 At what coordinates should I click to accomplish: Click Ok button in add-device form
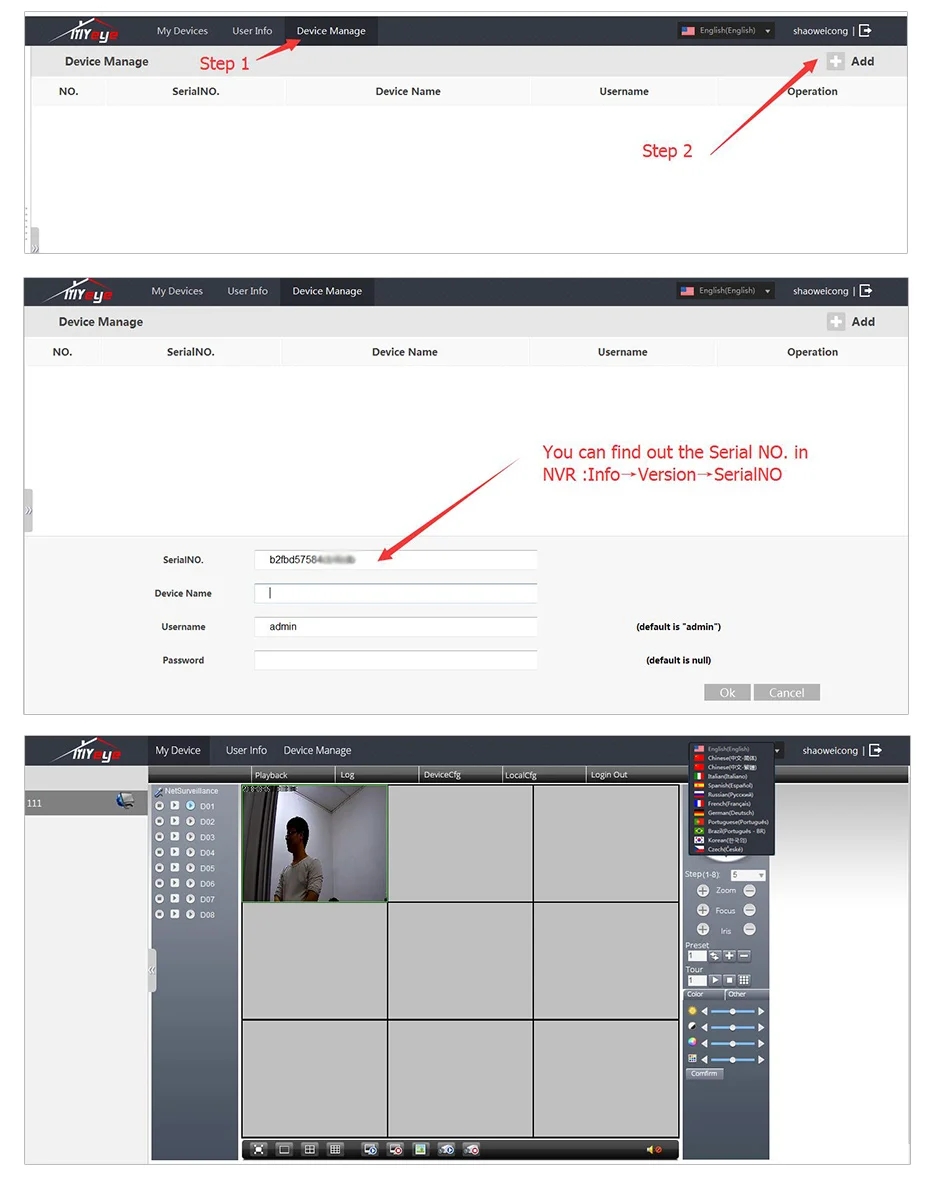pyautogui.click(x=728, y=692)
